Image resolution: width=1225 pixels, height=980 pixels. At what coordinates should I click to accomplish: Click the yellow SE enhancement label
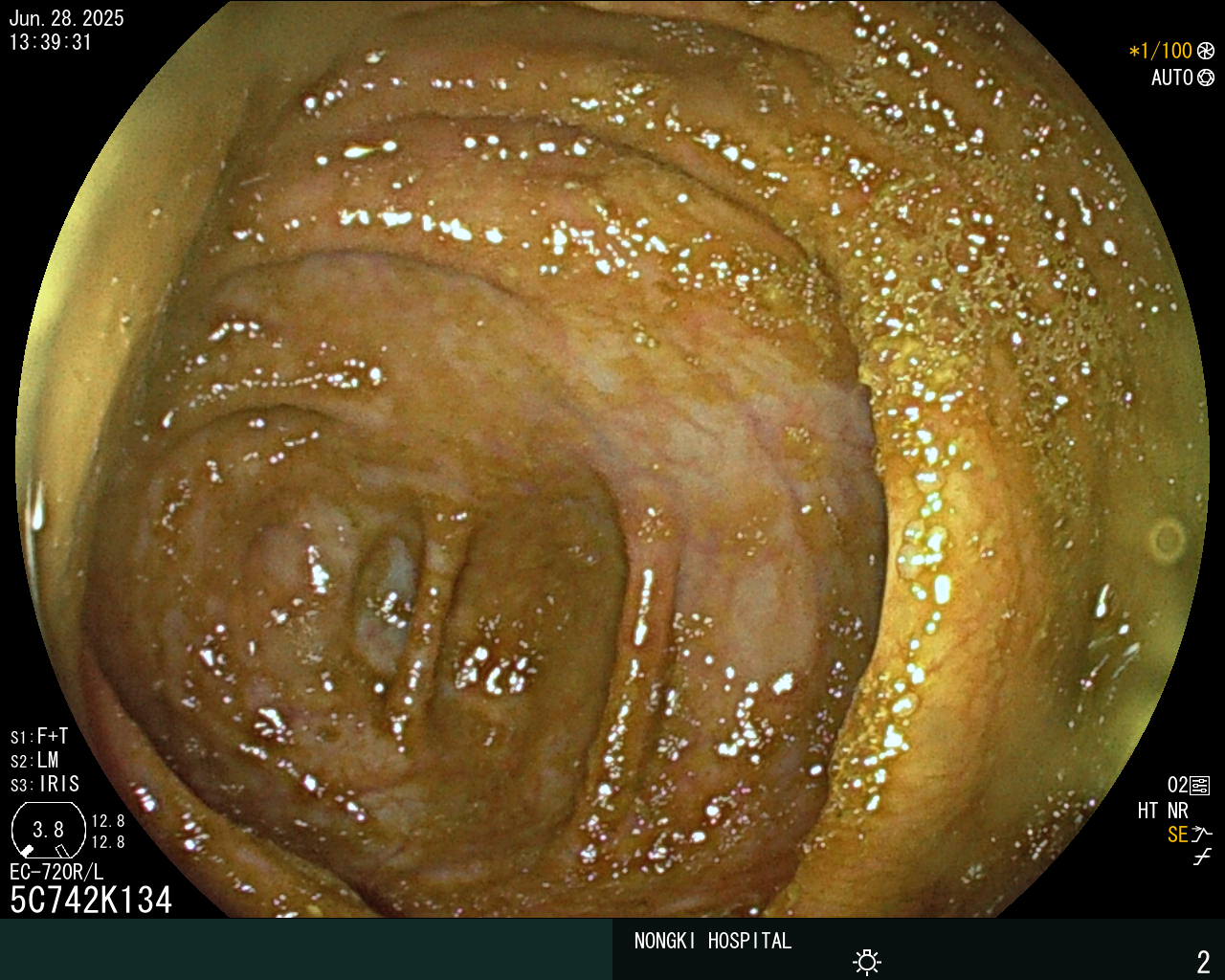coord(1177,835)
